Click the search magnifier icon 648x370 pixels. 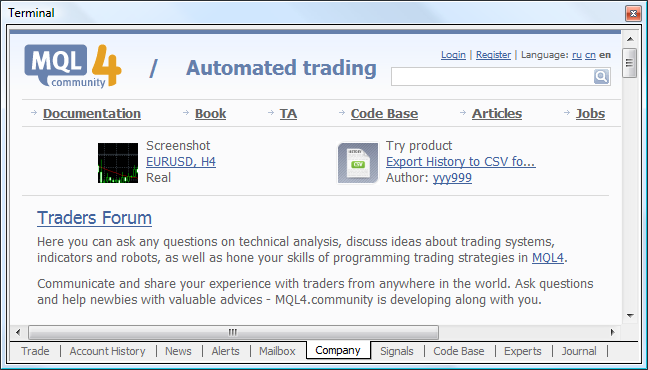(x=601, y=76)
